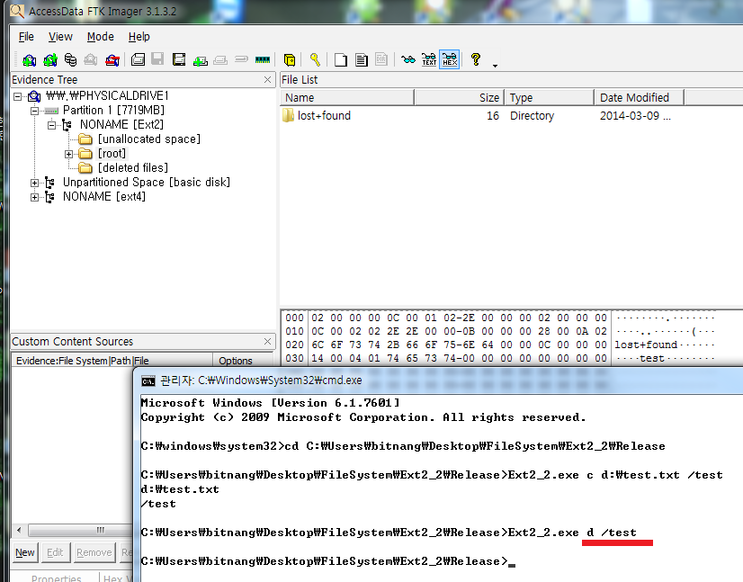Close the Custom Content Sources panel
Screen dimensions: 743x582
point(267,341)
